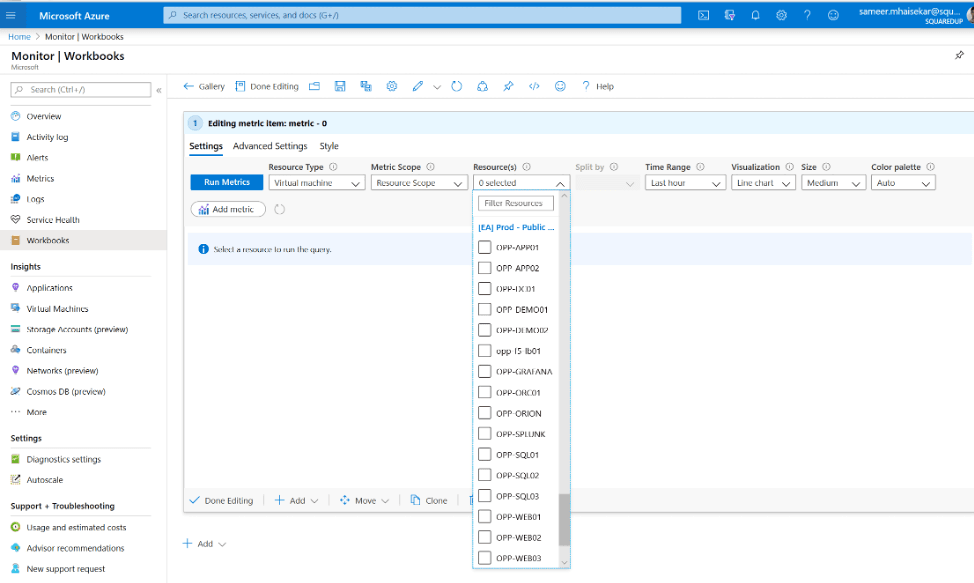
Task: Open the Feedback smiley in header
Action: (x=833, y=16)
